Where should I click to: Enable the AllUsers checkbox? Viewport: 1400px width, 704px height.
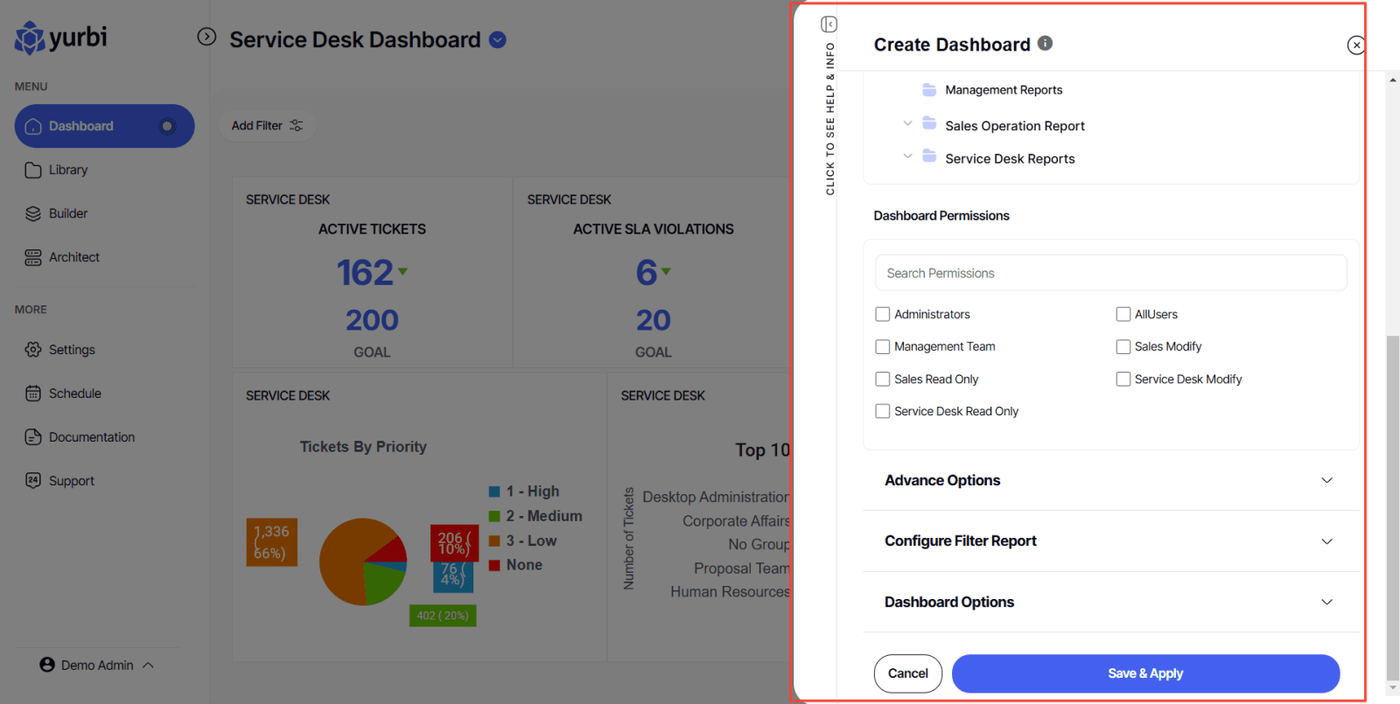pyautogui.click(x=1123, y=314)
